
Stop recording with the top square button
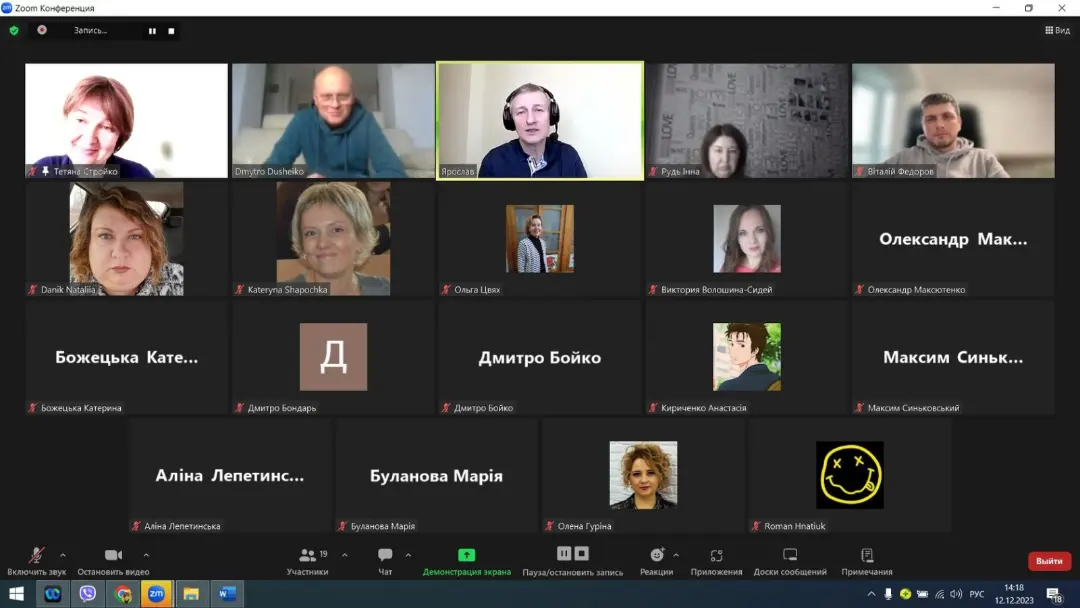pyautogui.click(x=171, y=31)
